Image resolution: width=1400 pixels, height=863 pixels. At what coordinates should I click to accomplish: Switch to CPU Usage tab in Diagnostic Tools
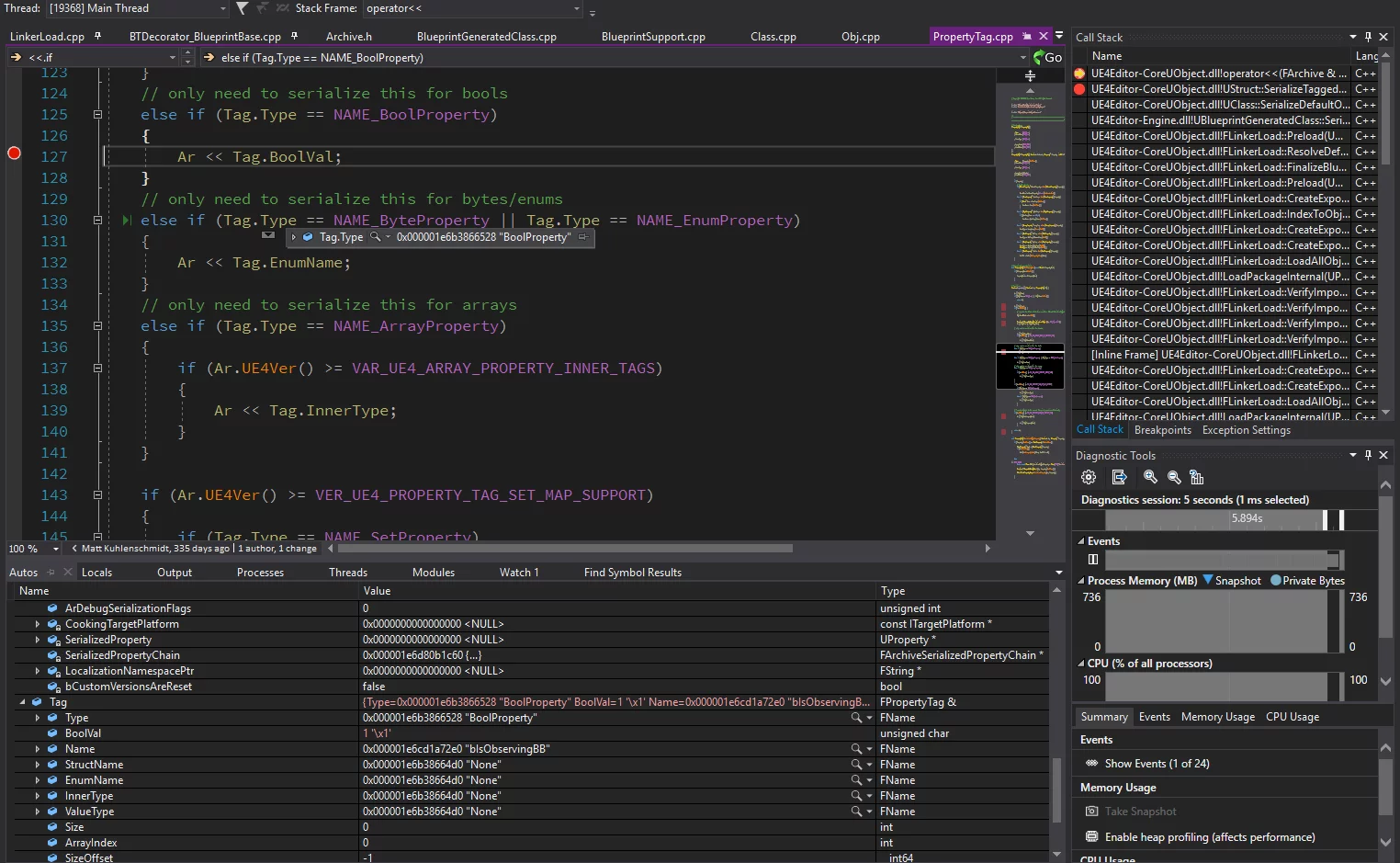point(1292,717)
